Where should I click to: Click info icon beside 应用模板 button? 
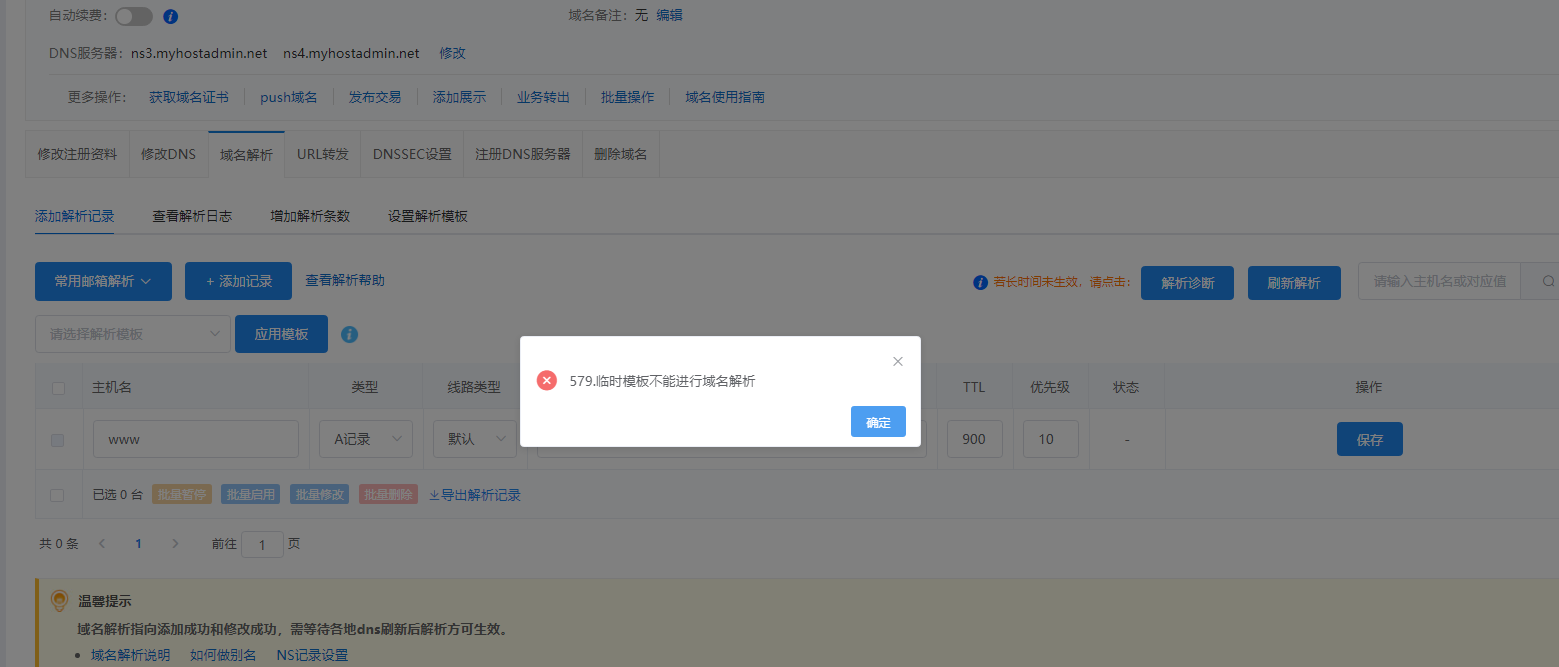click(x=350, y=334)
